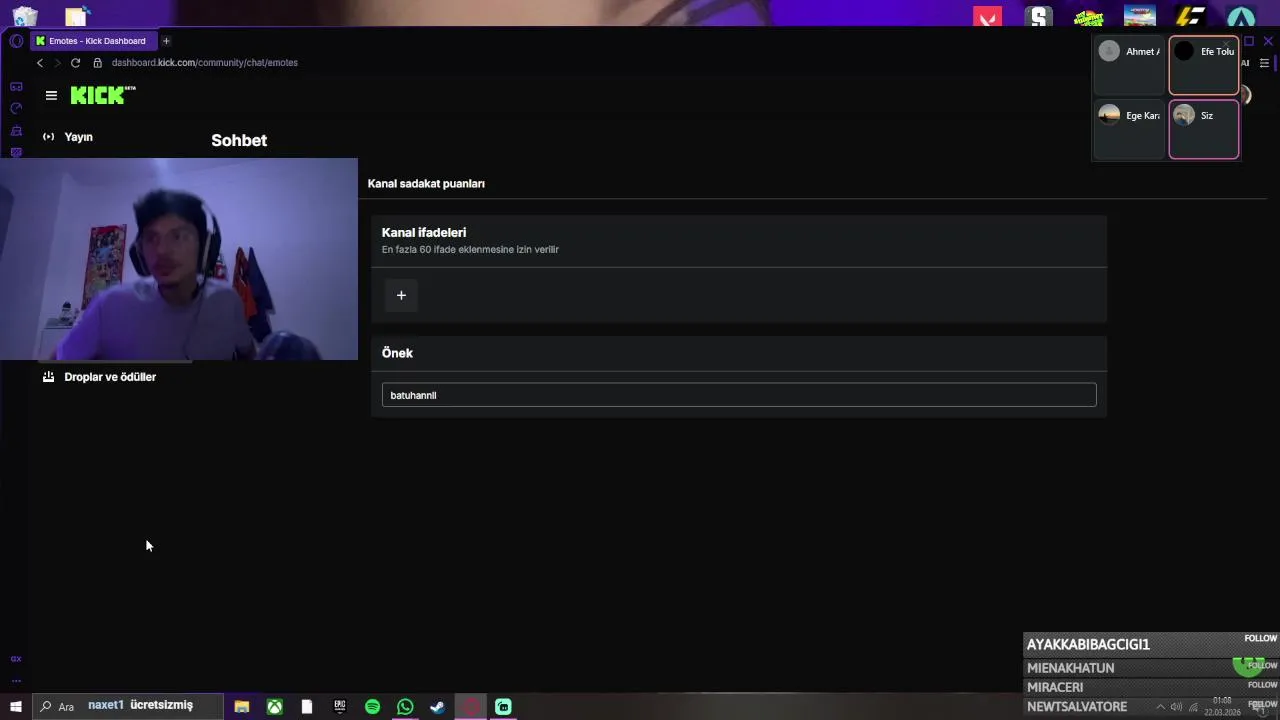Open the teal A-logo desktop shortcut

click(1241, 17)
